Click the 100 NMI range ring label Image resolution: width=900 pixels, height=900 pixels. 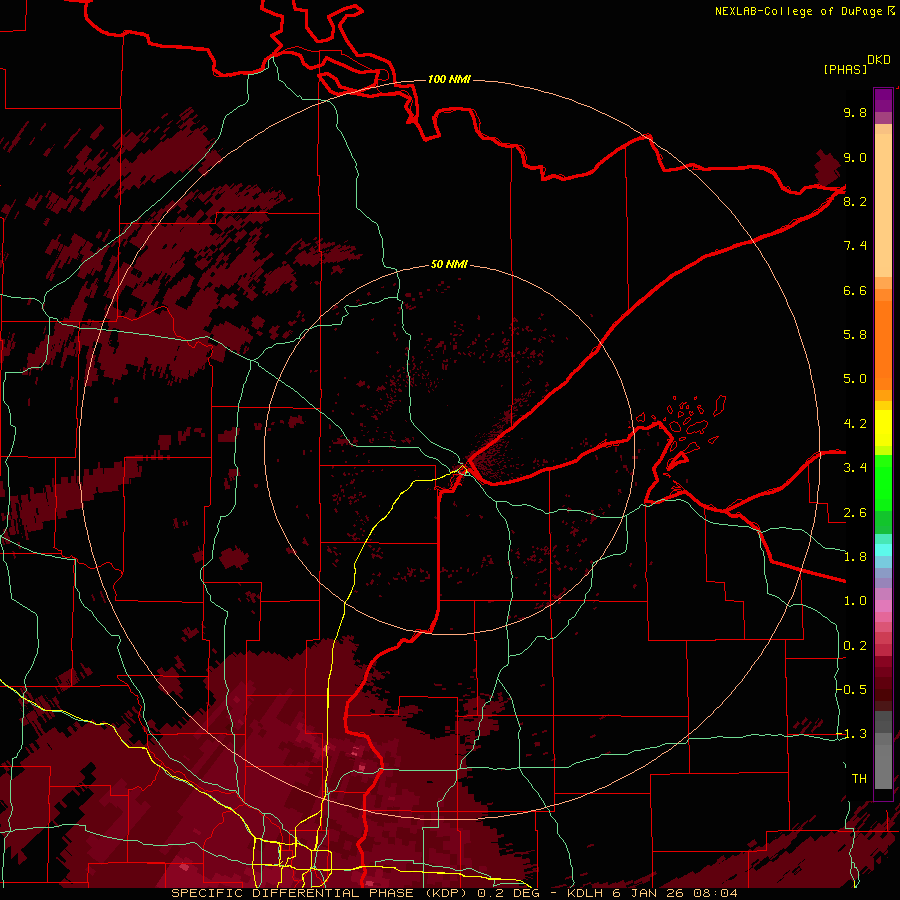449,79
